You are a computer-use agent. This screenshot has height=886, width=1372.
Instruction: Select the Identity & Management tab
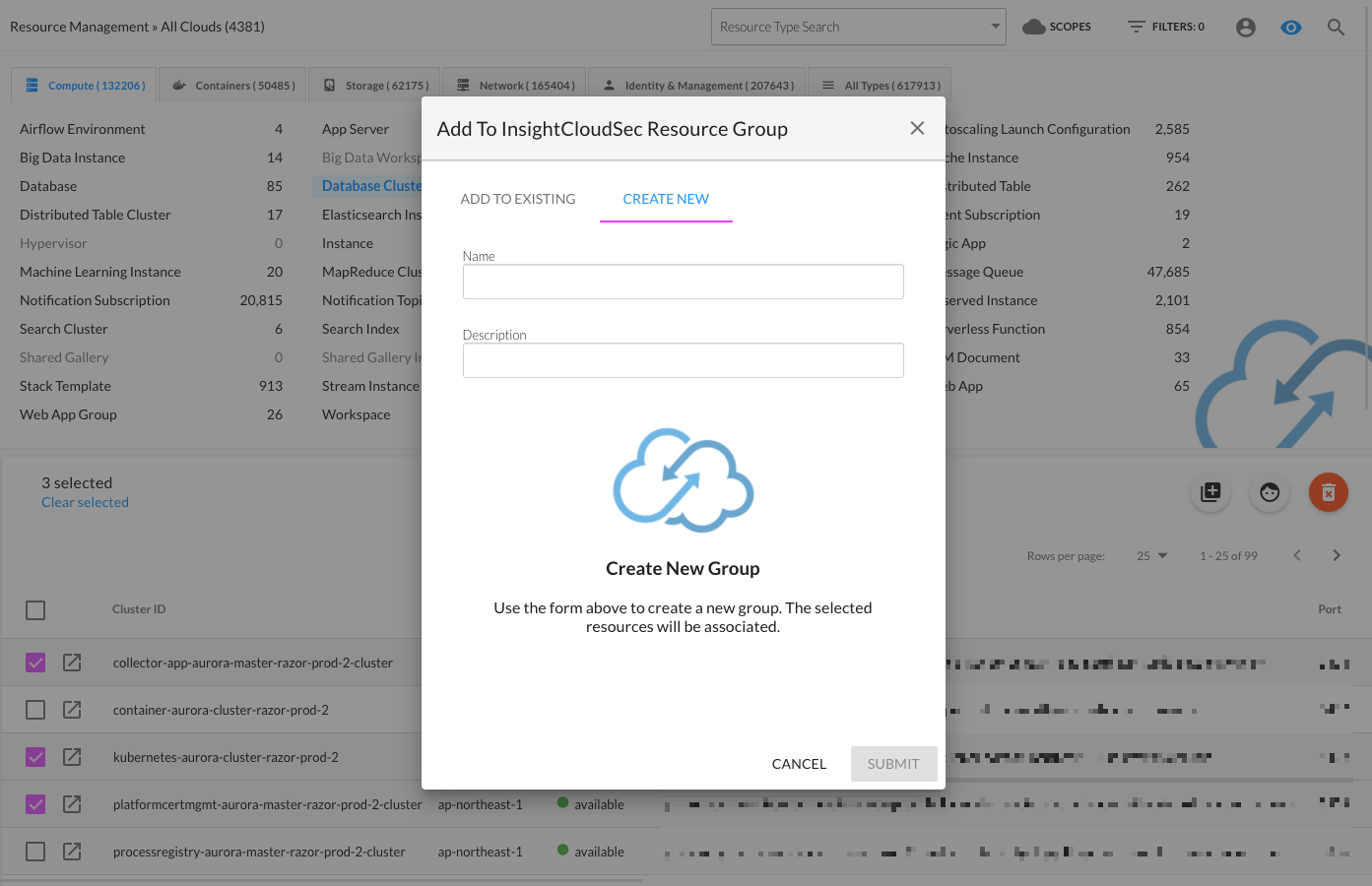click(x=697, y=86)
